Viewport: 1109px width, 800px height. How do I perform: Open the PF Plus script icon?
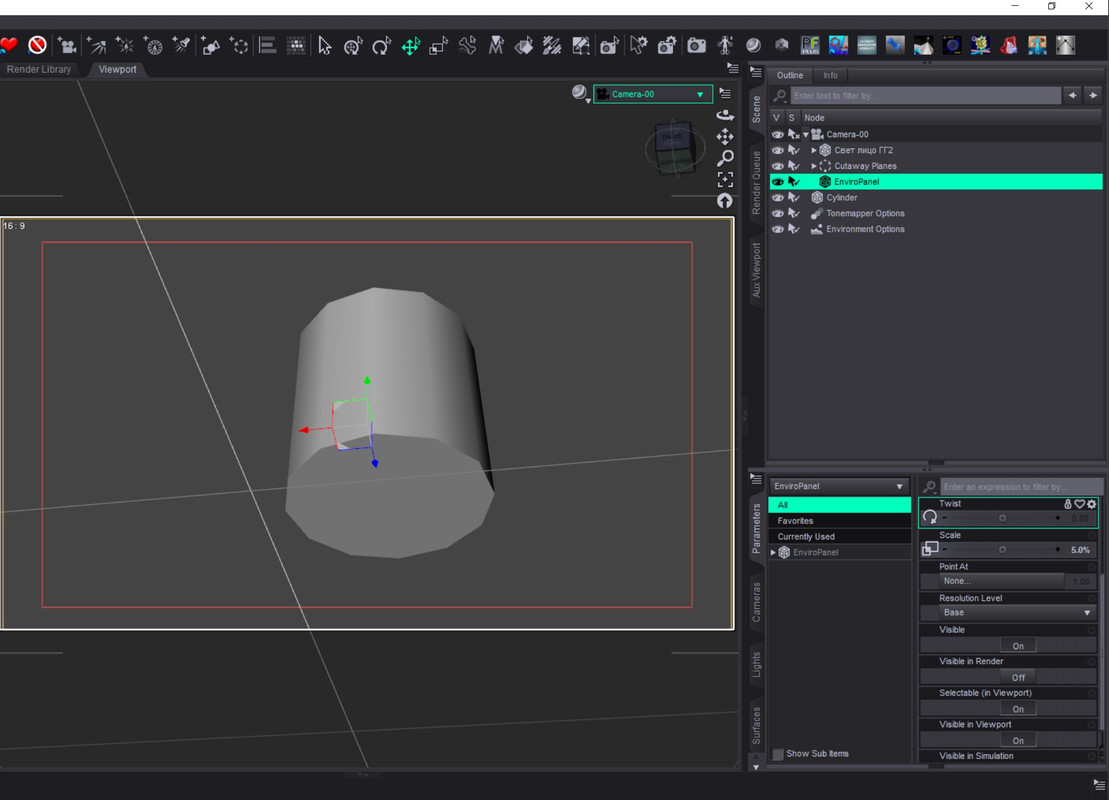pyautogui.click(x=810, y=46)
